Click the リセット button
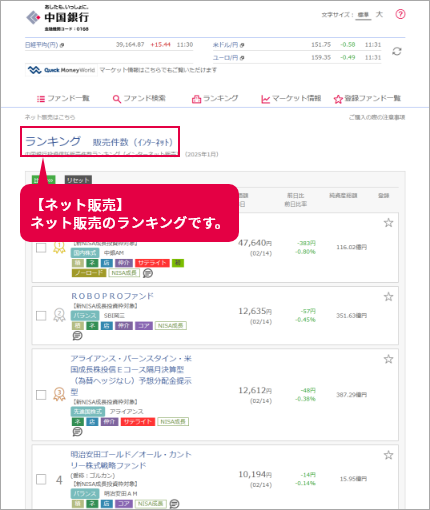 [78, 180]
